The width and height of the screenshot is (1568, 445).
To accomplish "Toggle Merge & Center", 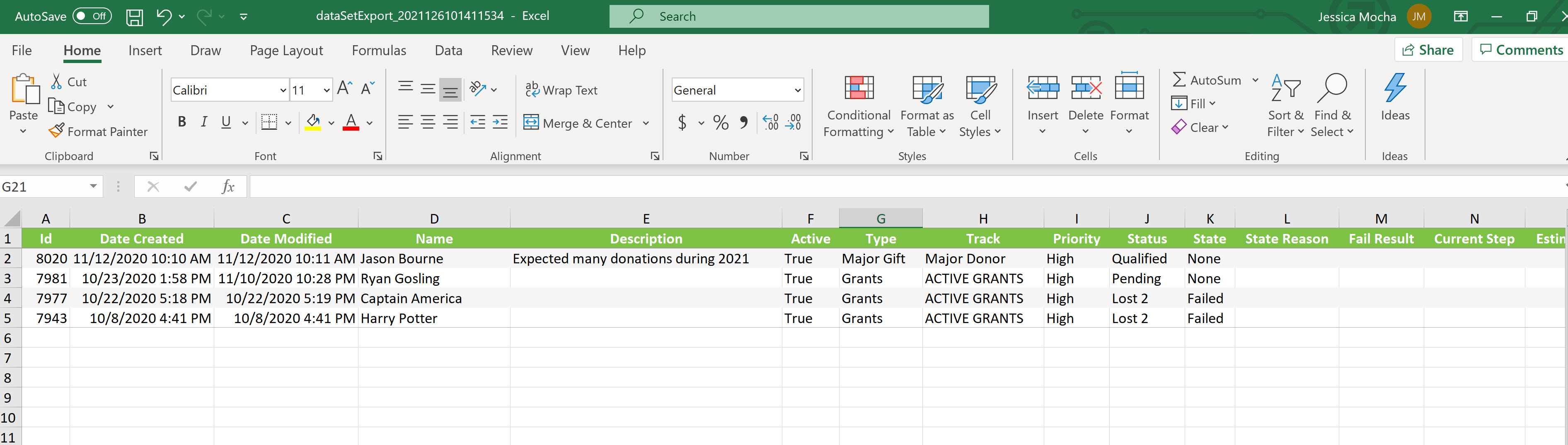I will click(x=578, y=122).
